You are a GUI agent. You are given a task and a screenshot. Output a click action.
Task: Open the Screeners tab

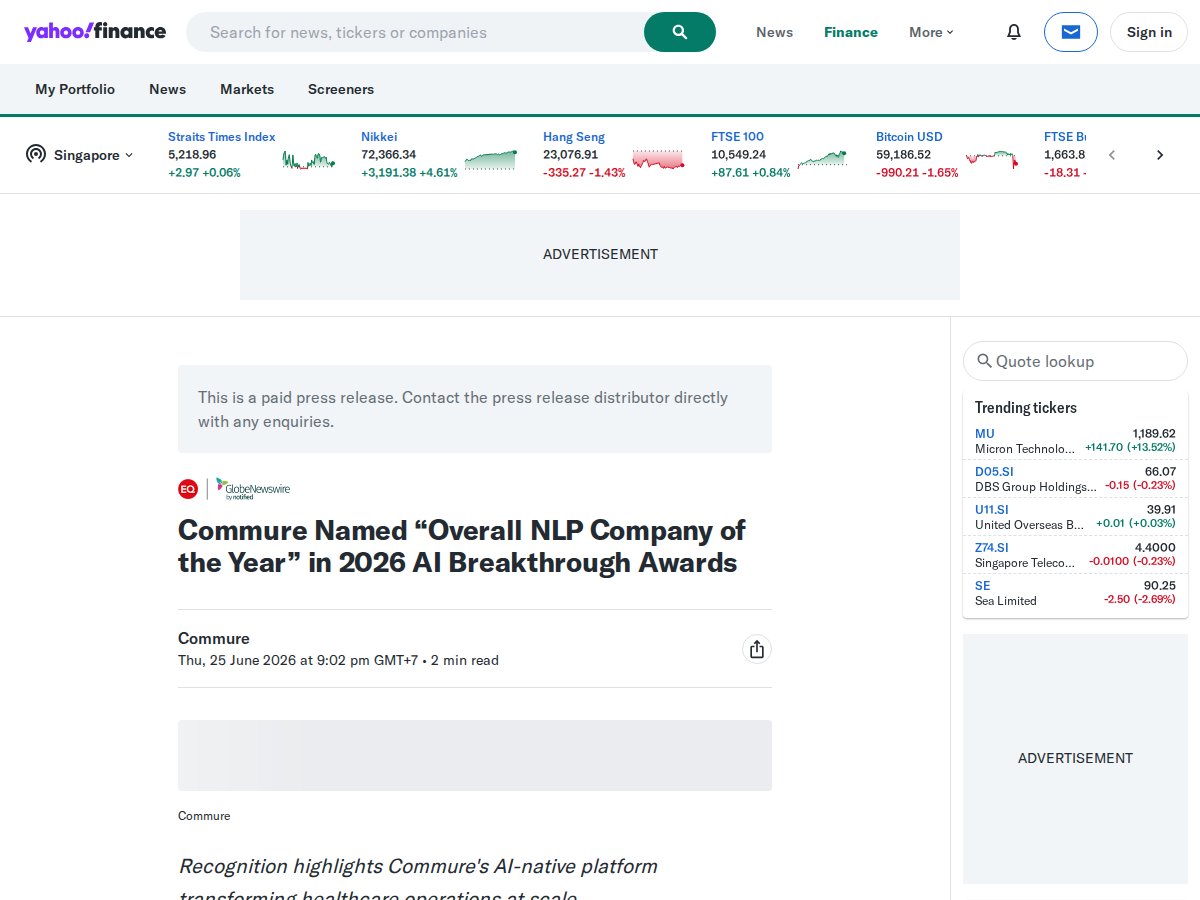(x=341, y=89)
